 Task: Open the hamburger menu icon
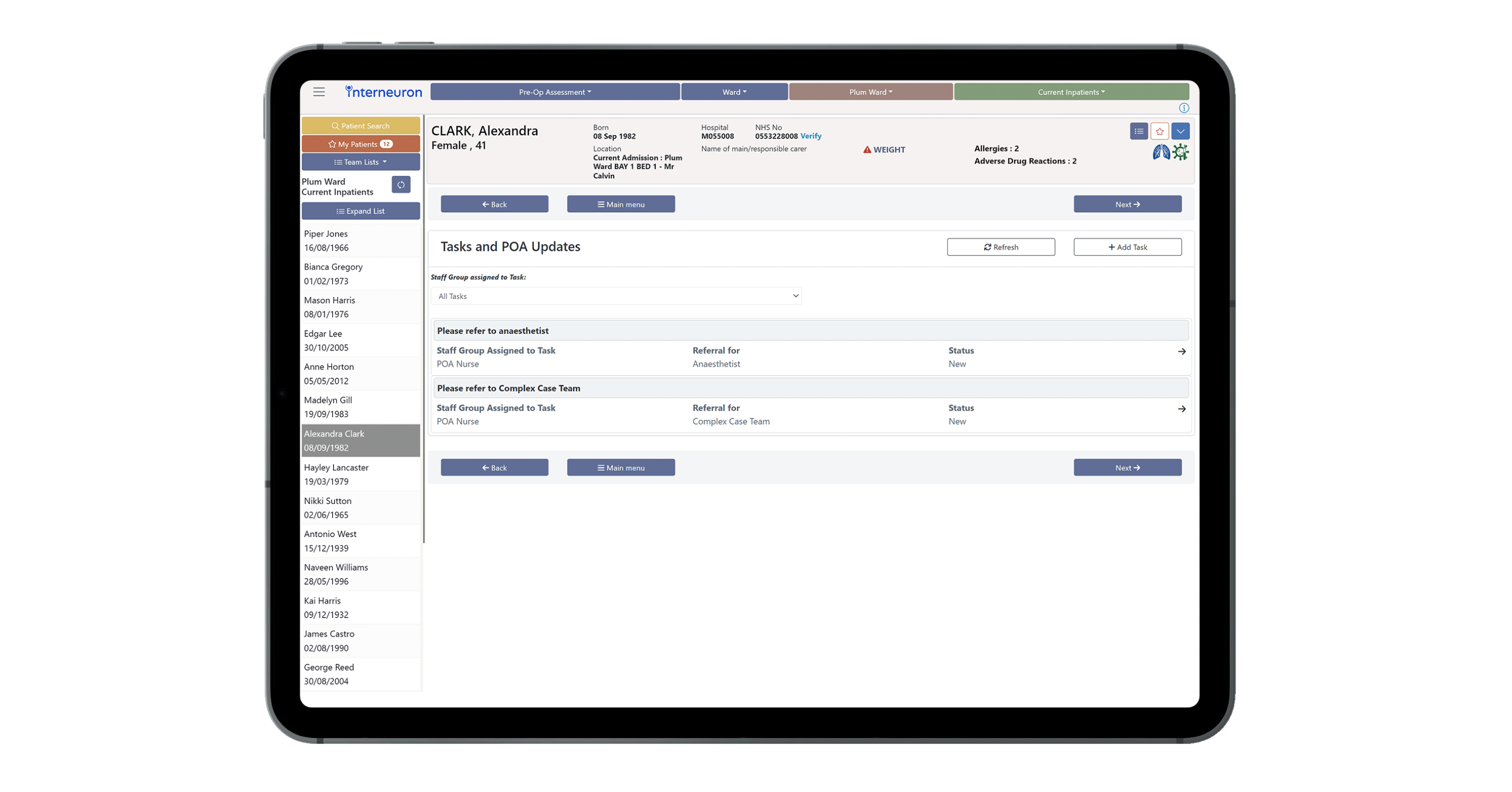pyautogui.click(x=318, y=92)
